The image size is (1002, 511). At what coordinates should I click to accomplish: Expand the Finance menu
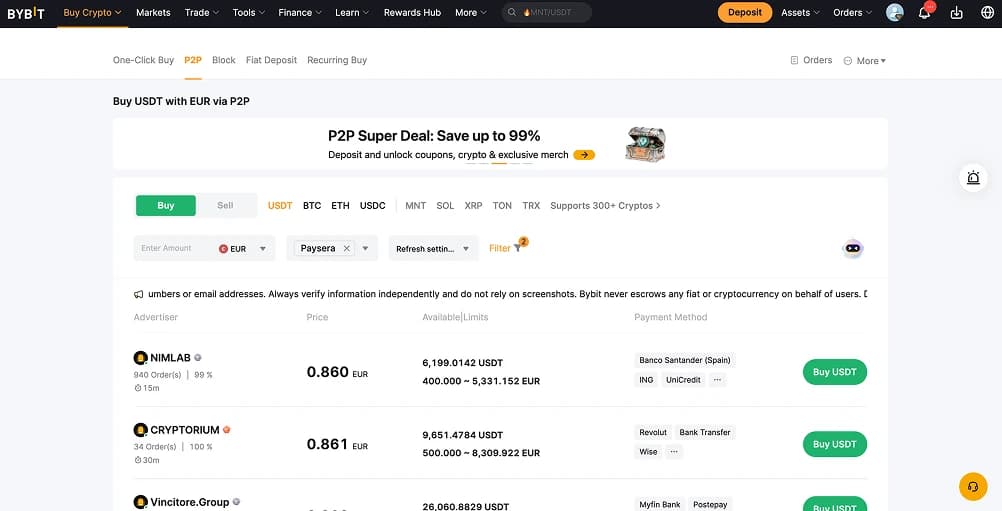[300, 13]
